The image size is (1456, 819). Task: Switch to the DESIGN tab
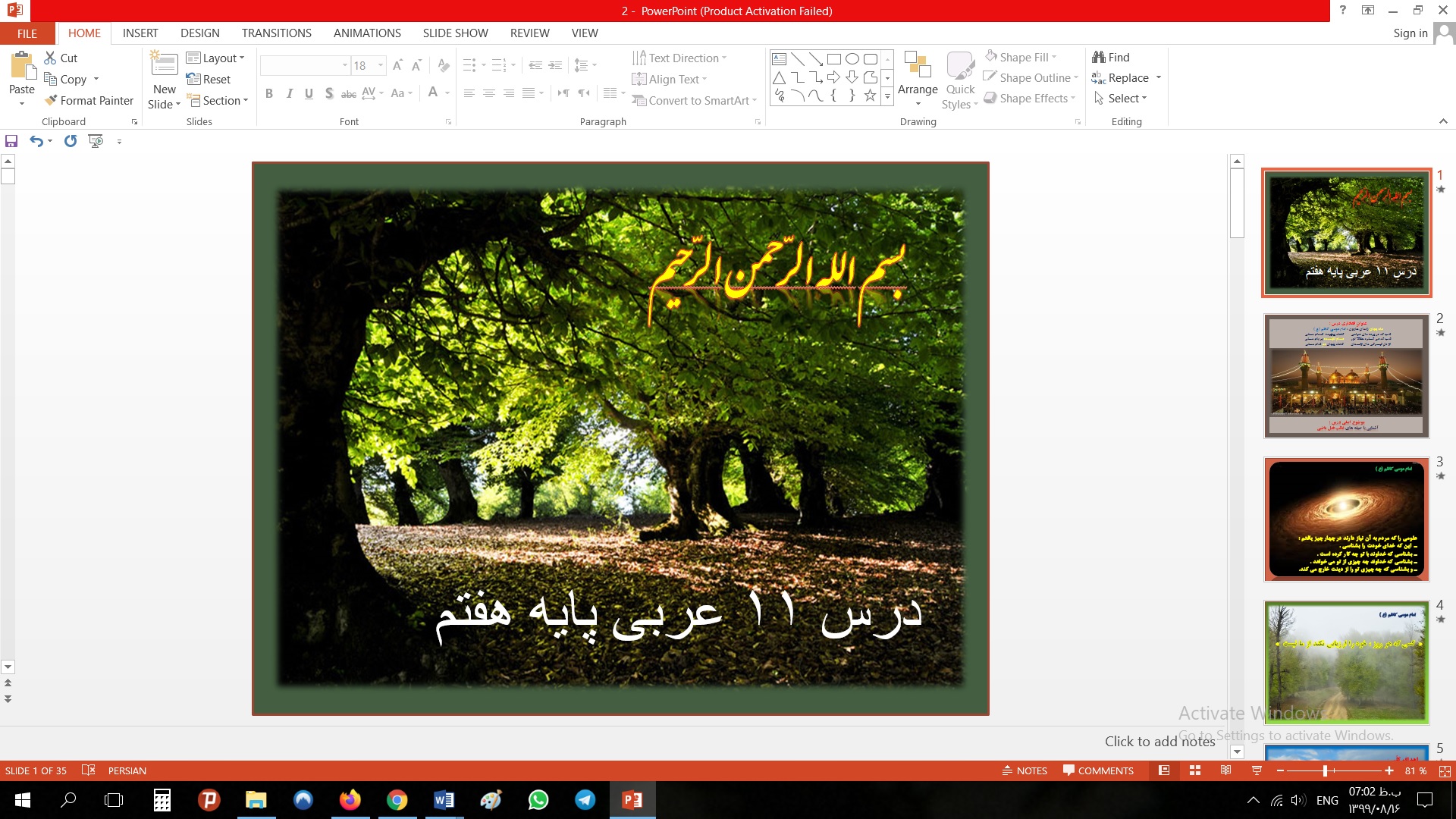click(x=199, y=33)
